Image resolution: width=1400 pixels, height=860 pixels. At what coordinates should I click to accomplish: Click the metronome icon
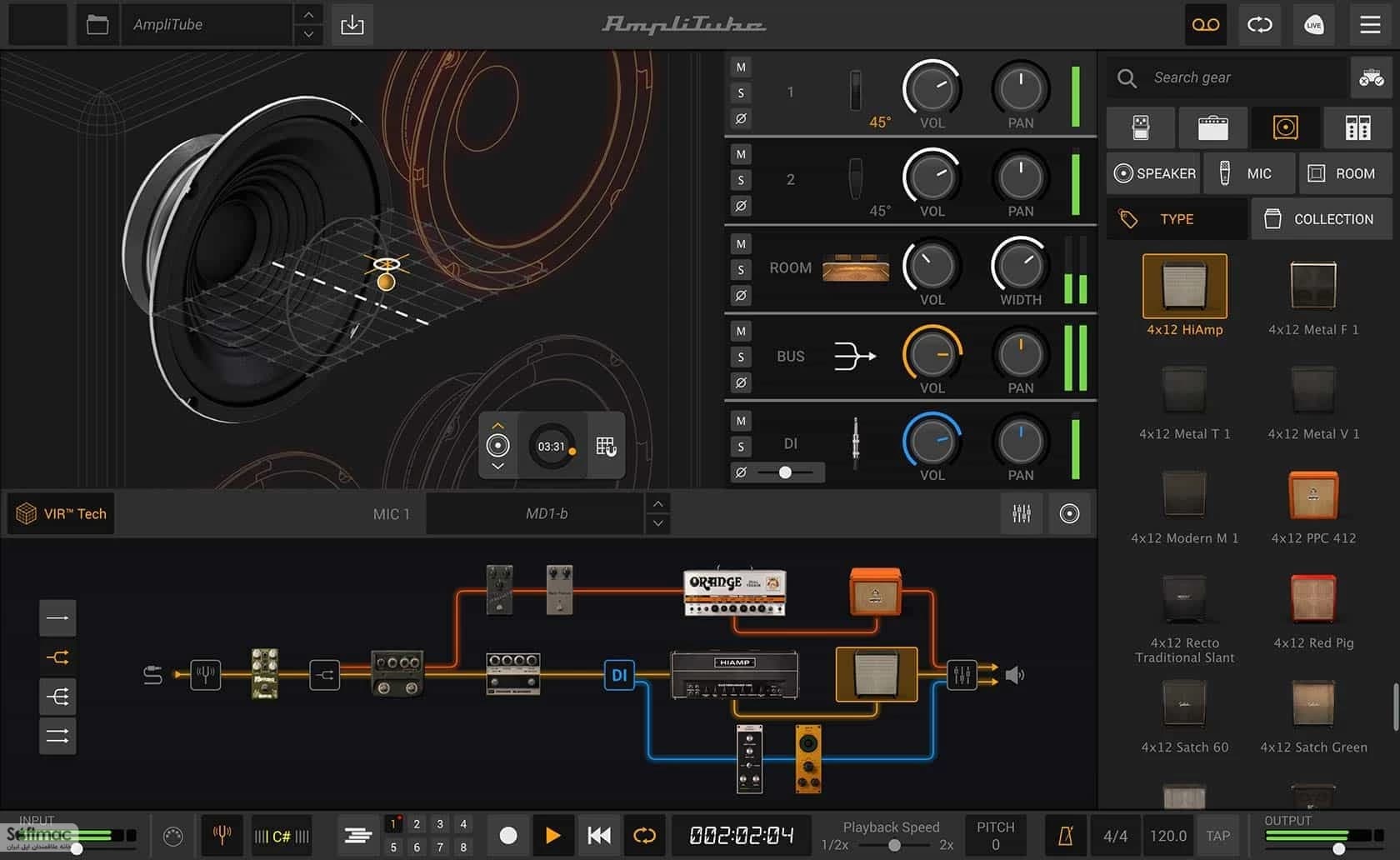[1066, 836]
